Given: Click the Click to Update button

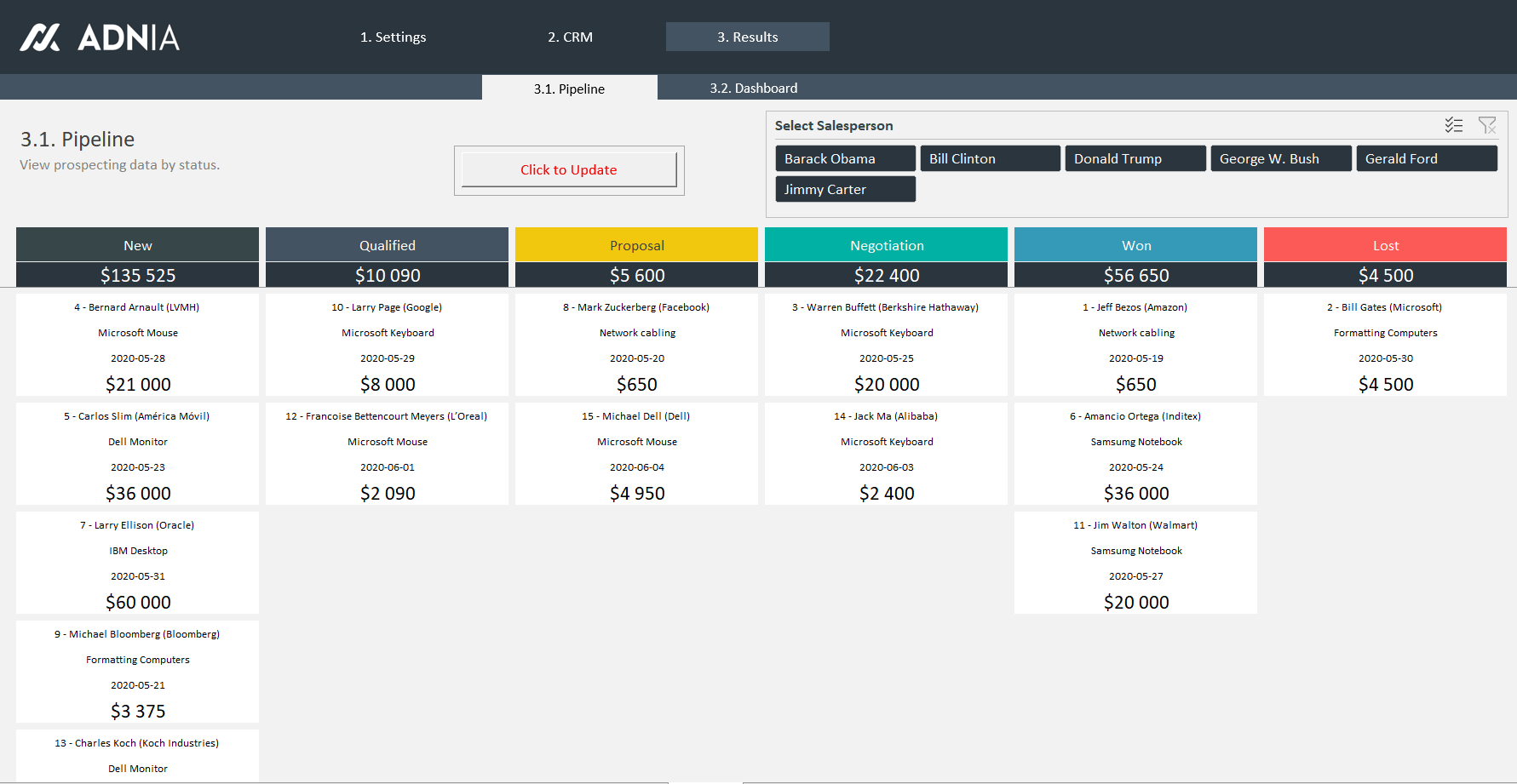Looking at the screenshot, I should coord(569,169).
